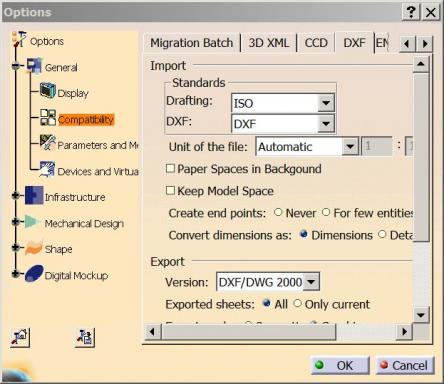Screen dimensions: 444x384
Task: Click the bottom-left reset parameters icon
Action: tap(20, 337)
